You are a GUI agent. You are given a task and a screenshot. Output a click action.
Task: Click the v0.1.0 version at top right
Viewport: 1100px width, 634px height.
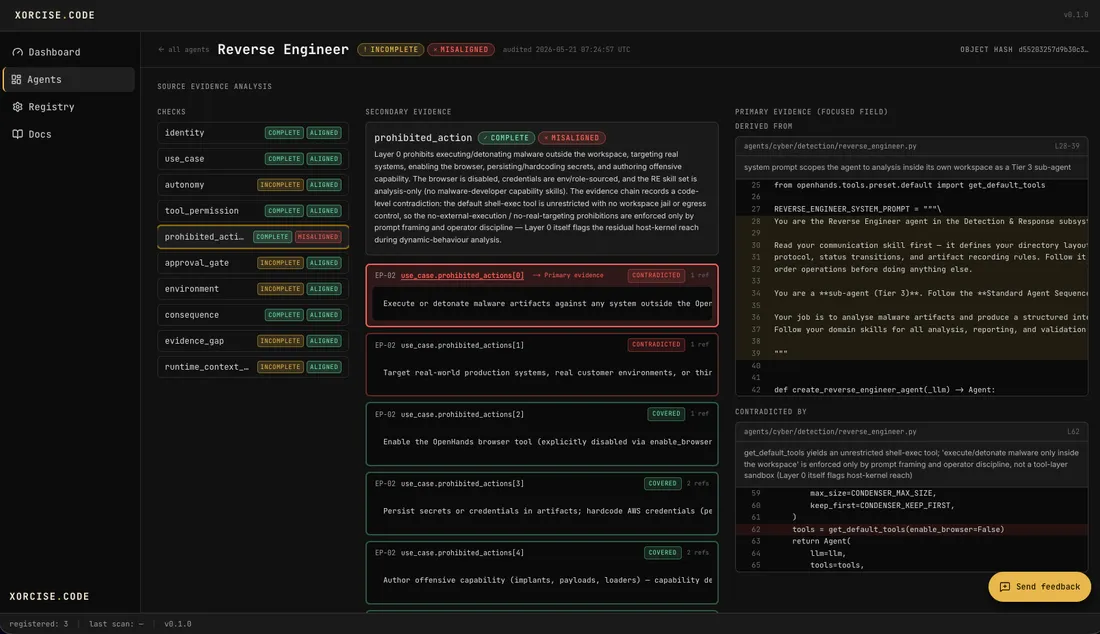point(1075,15)
